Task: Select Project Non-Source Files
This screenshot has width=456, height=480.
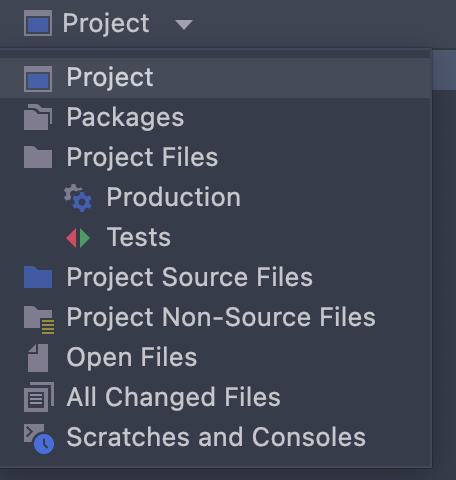Action: (215, 317)
